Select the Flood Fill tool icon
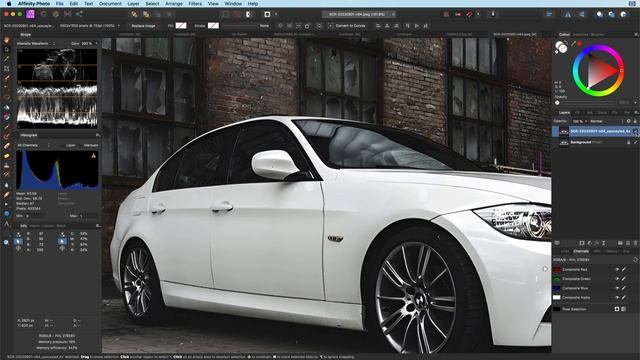 (7, 107)
